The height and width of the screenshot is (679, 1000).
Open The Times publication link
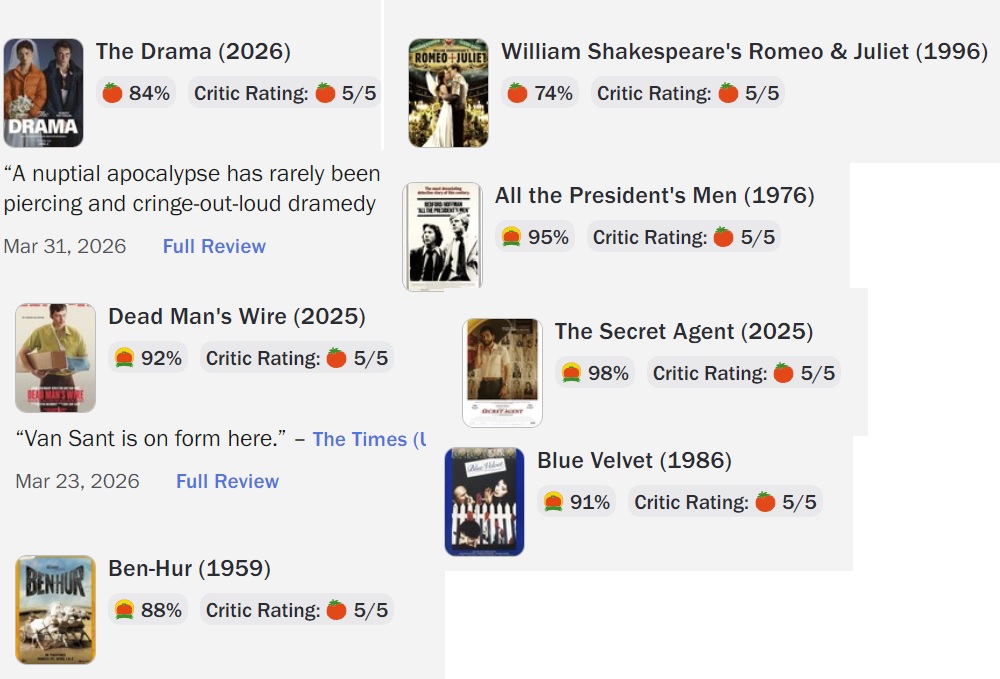365,440
